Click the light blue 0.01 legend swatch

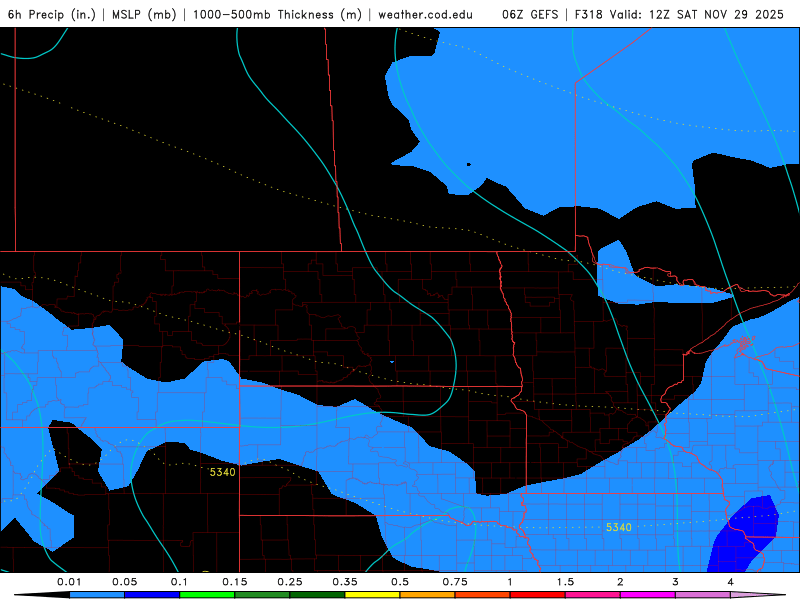pos(97,595)
